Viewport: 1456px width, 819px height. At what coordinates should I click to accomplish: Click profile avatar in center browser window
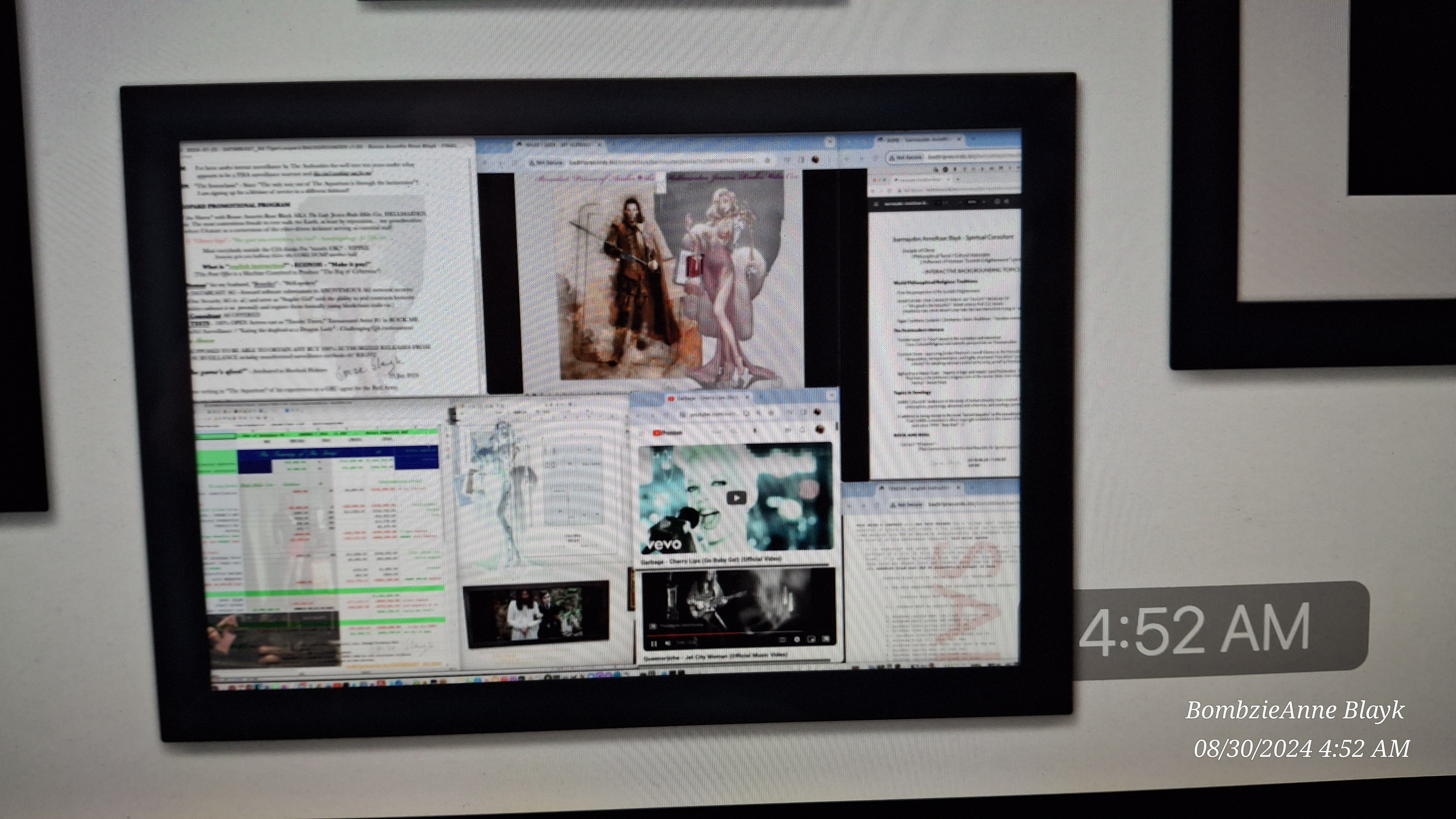tap(815, 160)
